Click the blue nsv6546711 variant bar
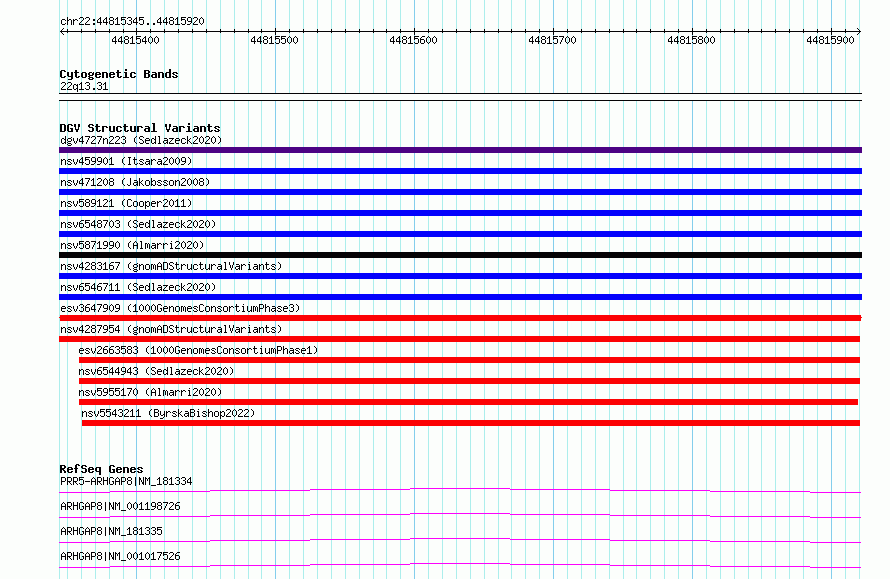Viewport: 890px width, 579px height. click(460, 297)
